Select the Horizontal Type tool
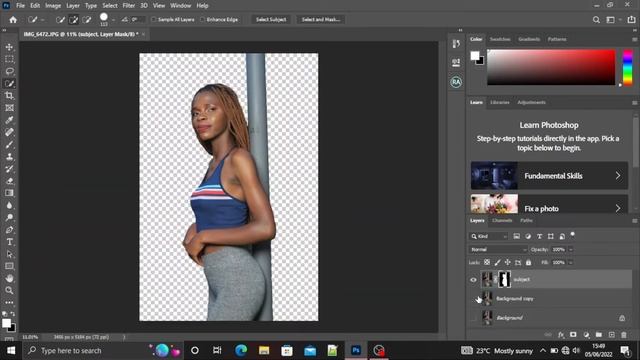This screenshot has width=640, height=360. pos(9,242)
